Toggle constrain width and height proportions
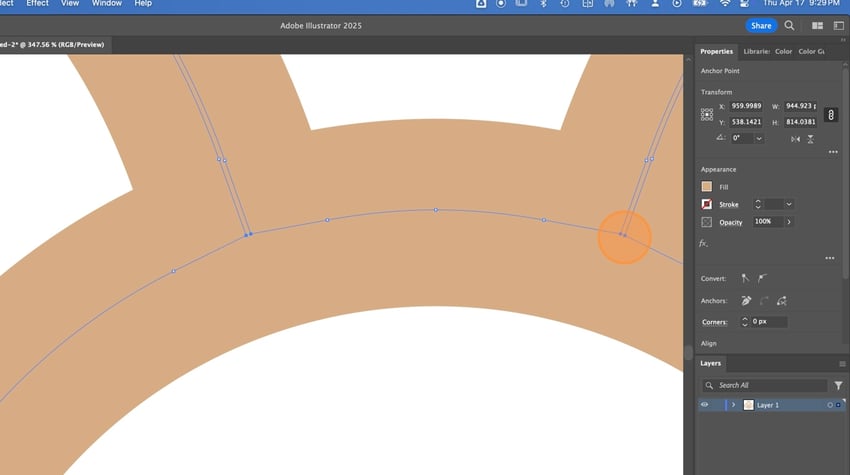The image size is (850, 475). pos(830,114)
